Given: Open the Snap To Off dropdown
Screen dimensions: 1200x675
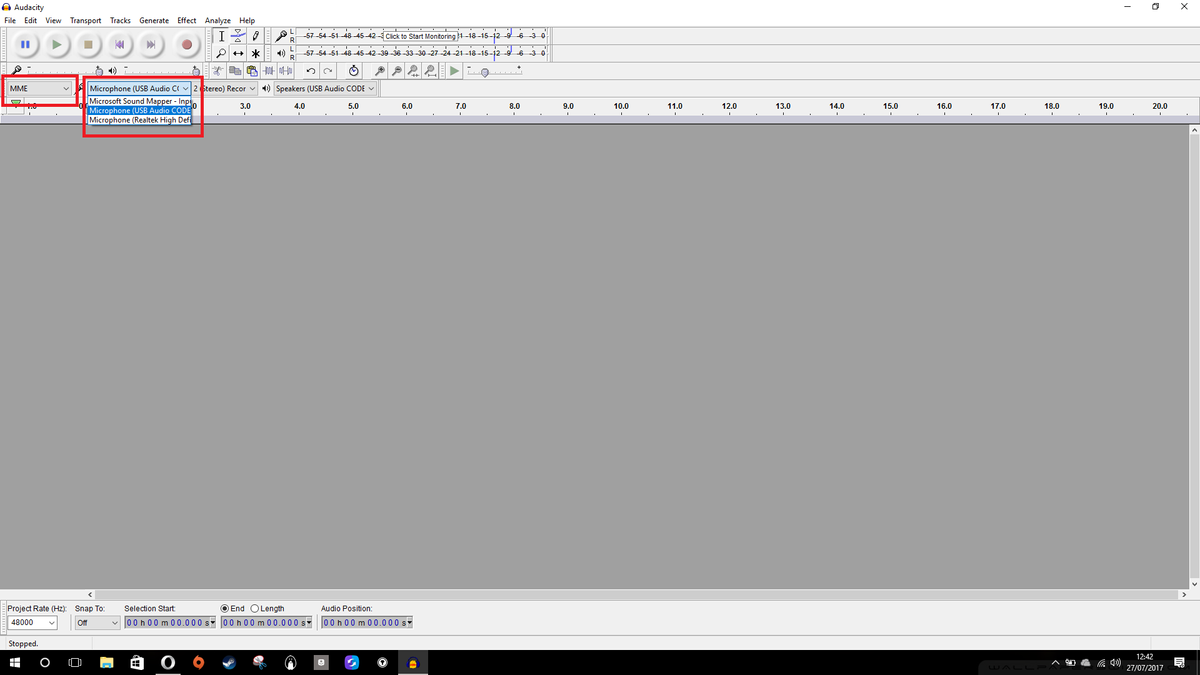Looking at the screenshot, I should [98, 623].
